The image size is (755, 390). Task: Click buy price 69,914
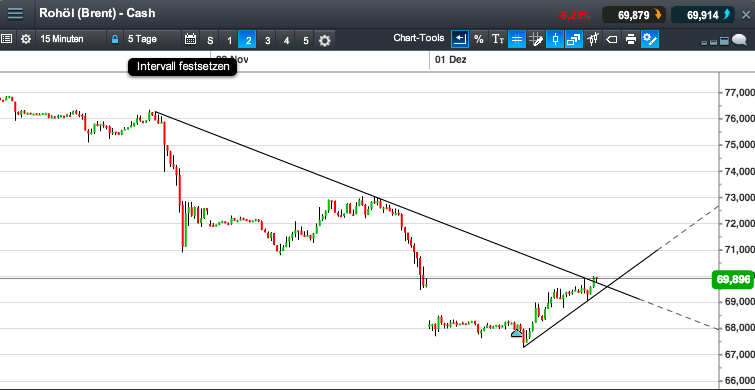[x=703, y=15]
